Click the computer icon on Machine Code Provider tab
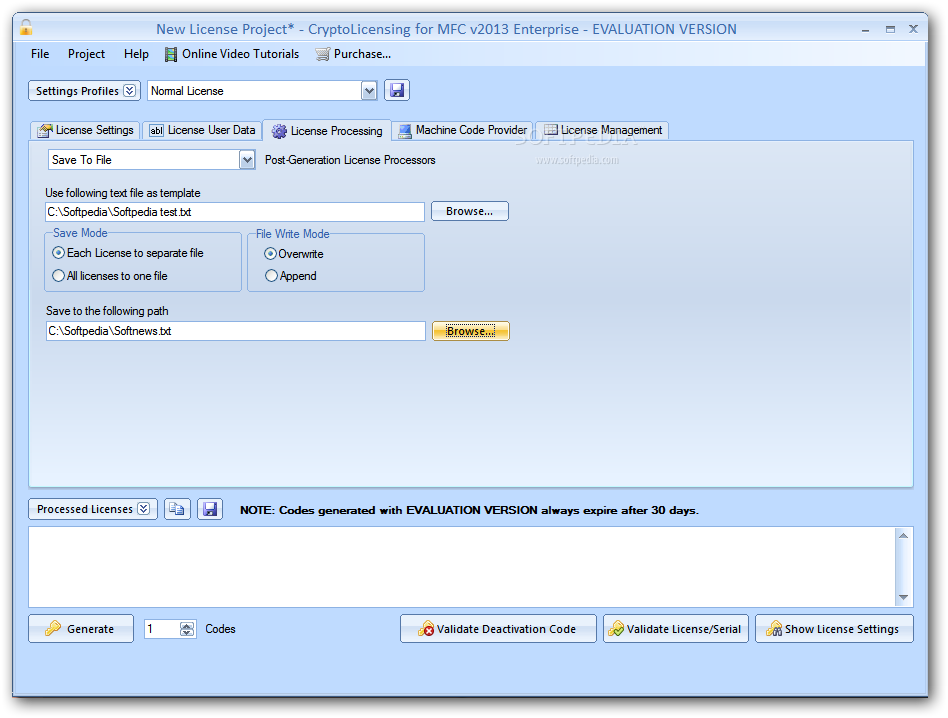Viewport: 948px width, 718px height. click(x=405, y=131)
